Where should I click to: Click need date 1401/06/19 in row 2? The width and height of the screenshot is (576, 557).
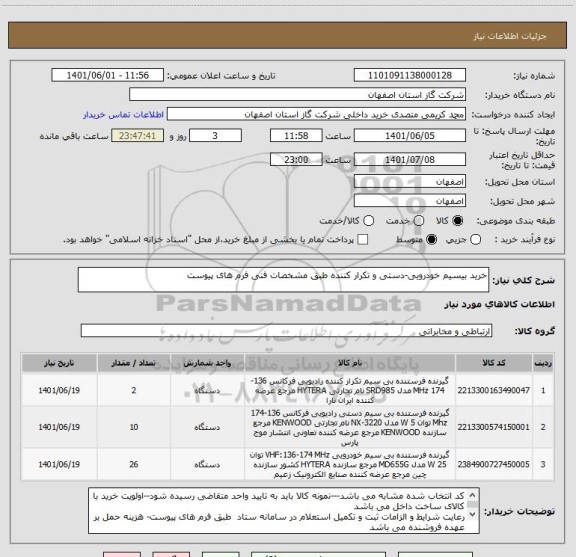pyautogui.click(x=59, y=427)
